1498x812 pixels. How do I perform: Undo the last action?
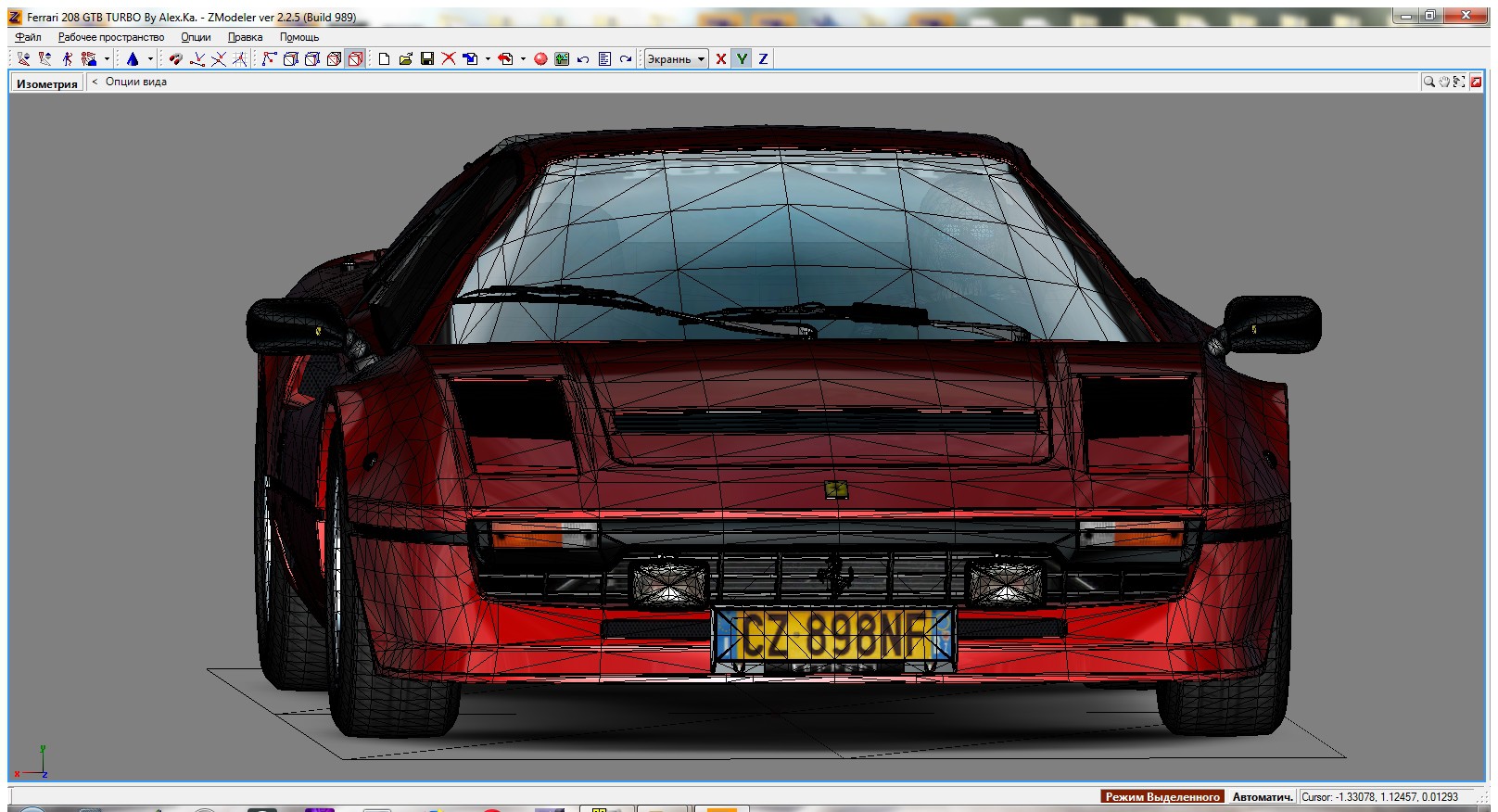click(583, 58)
